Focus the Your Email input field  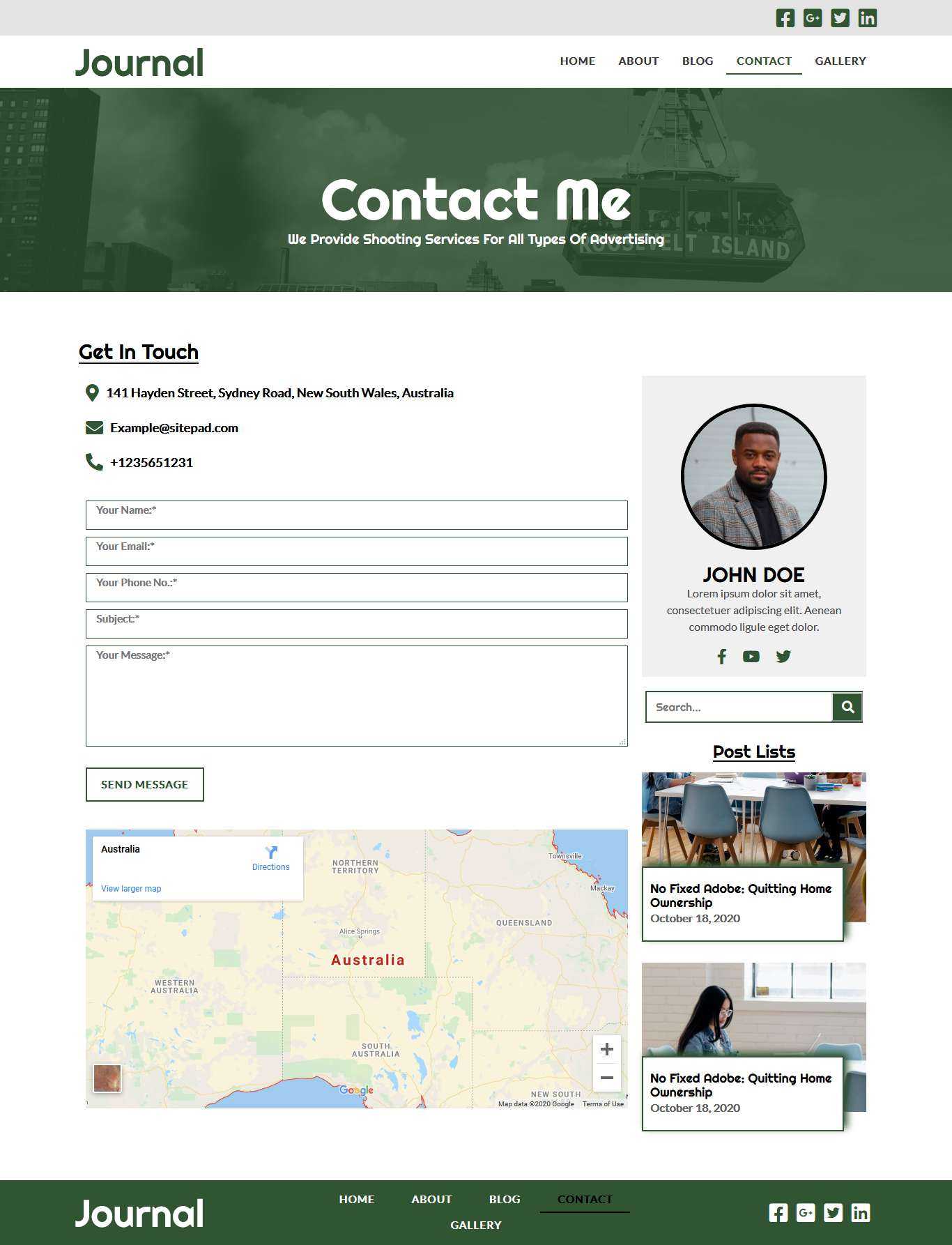coord(357,551)
